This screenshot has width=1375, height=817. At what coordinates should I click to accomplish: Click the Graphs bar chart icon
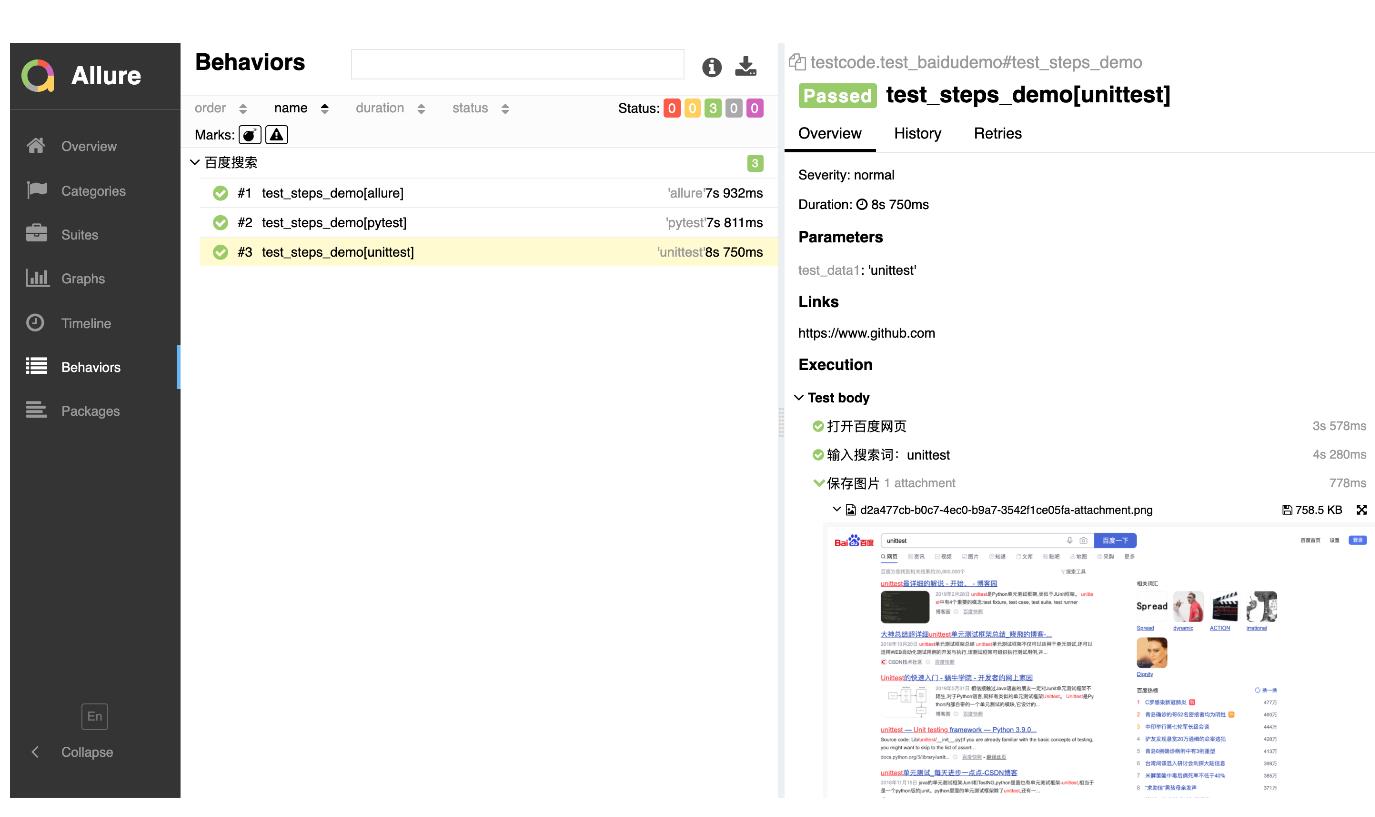tap(36, 278)
